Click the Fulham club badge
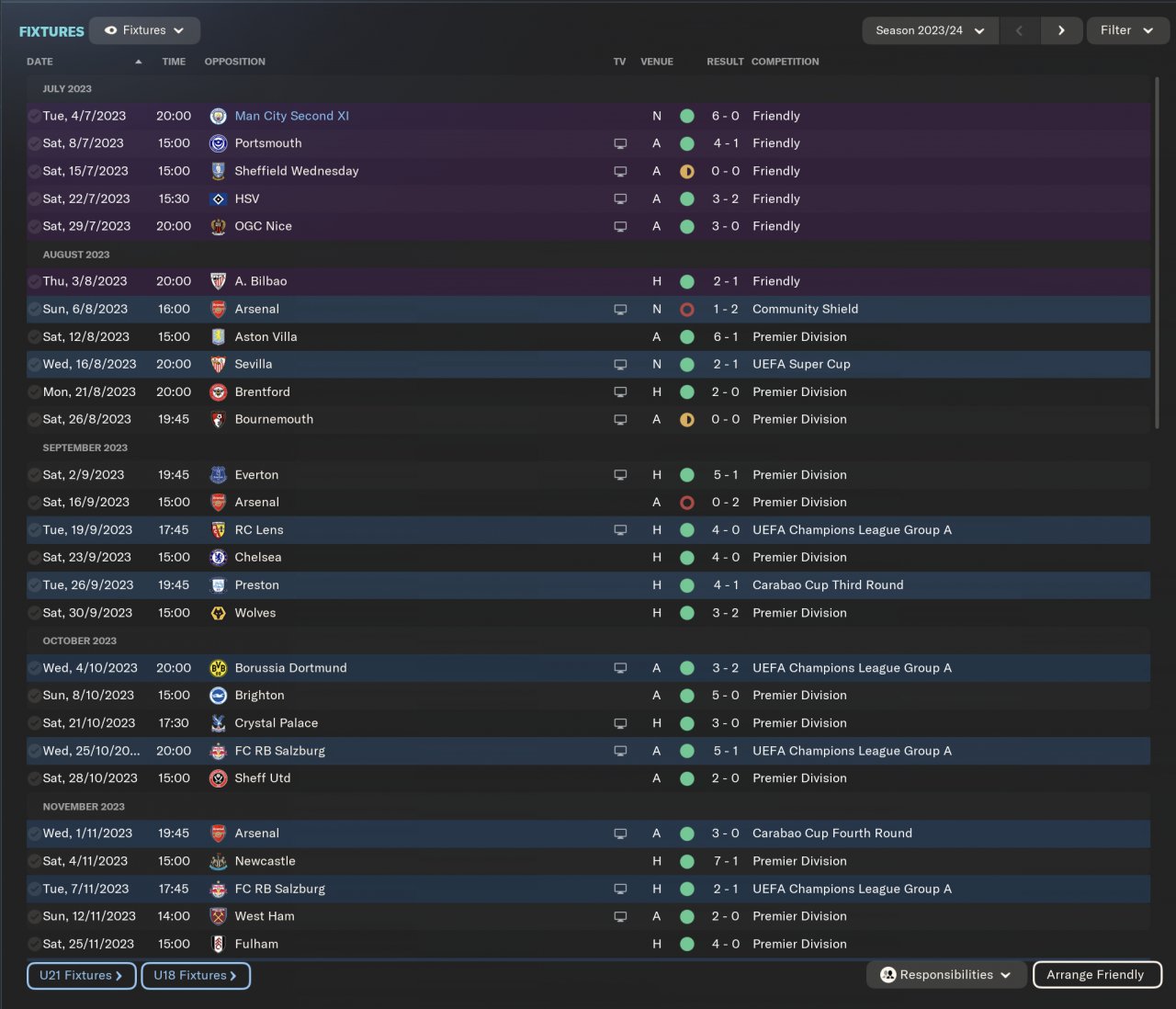The image size is (1176, 1009). (x=218, y=944)
